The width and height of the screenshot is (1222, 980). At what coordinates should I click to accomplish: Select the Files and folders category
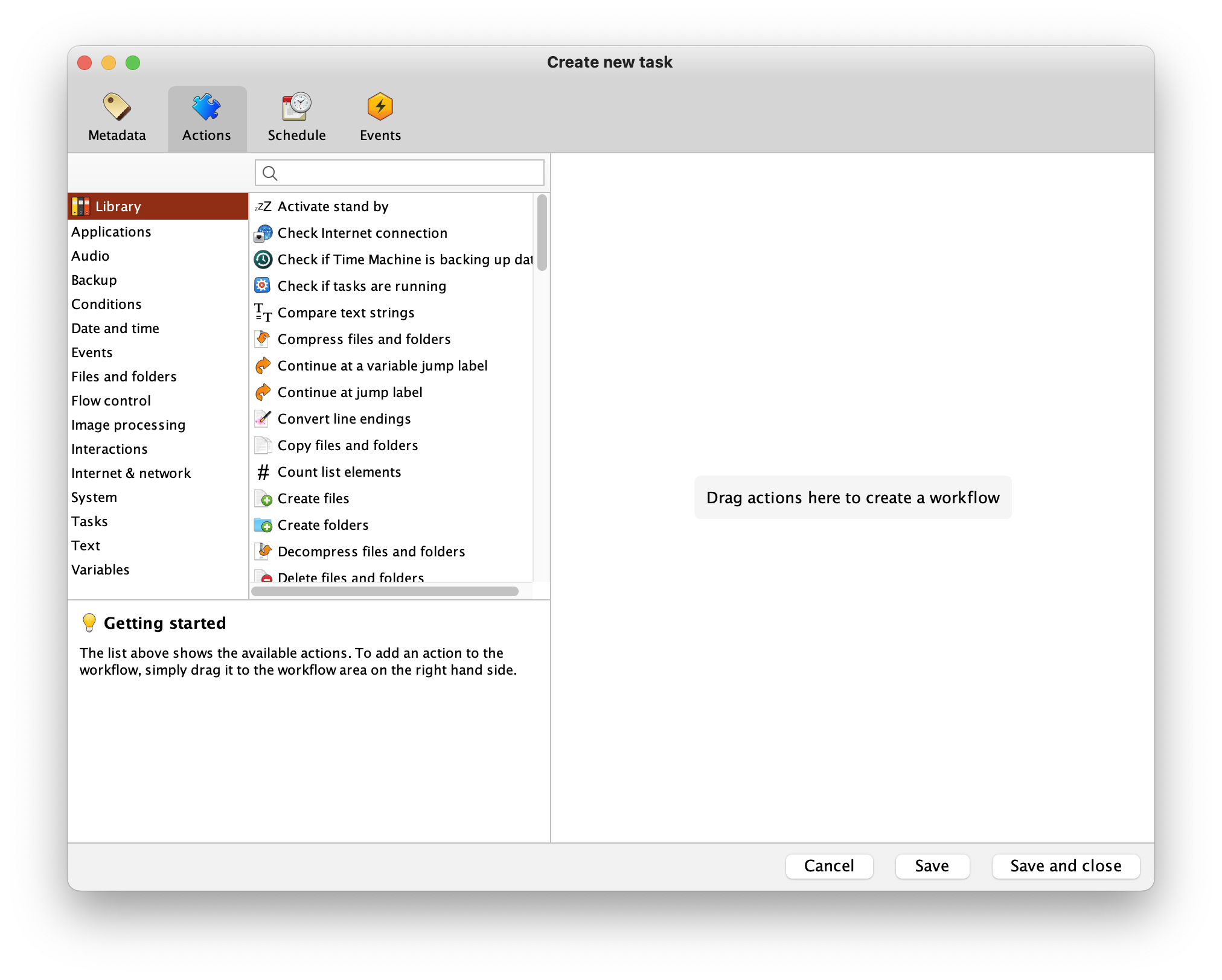point(124,377)
